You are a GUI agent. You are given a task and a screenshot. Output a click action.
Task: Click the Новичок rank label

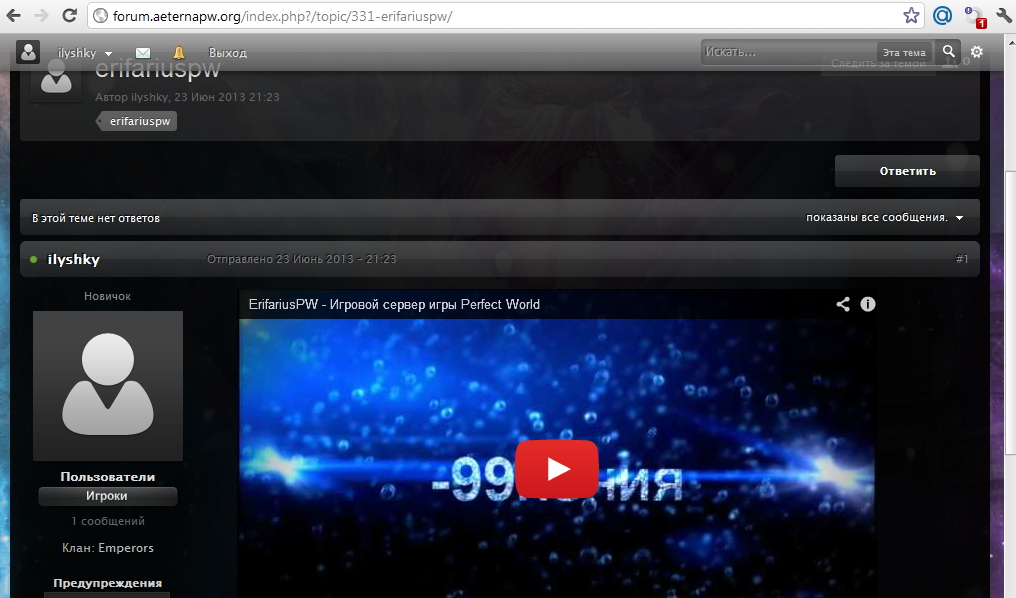[x=108, y=296]
